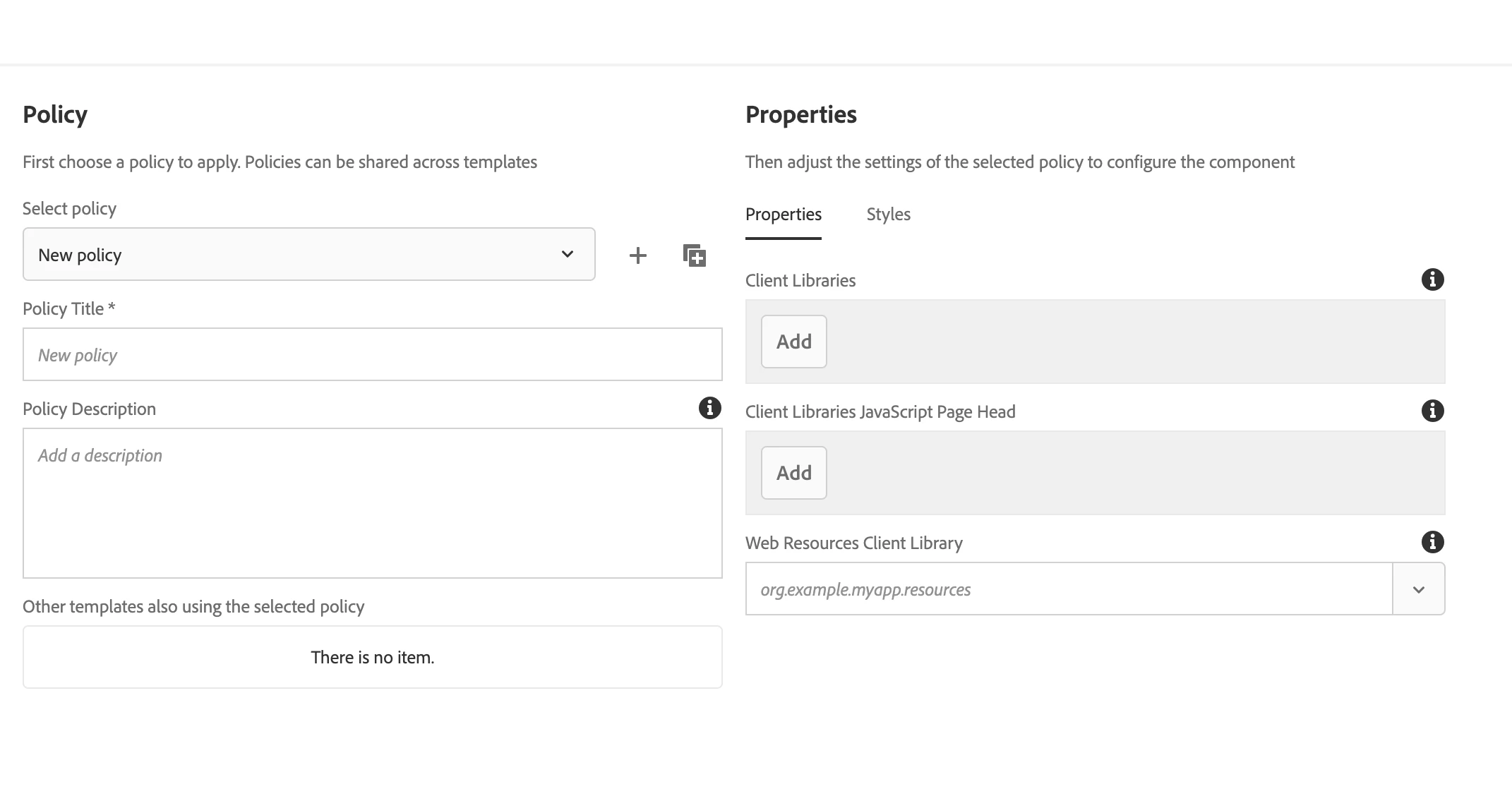Show Client Libraries info icon help
1512x789 pixels.
coord(1432,279)
